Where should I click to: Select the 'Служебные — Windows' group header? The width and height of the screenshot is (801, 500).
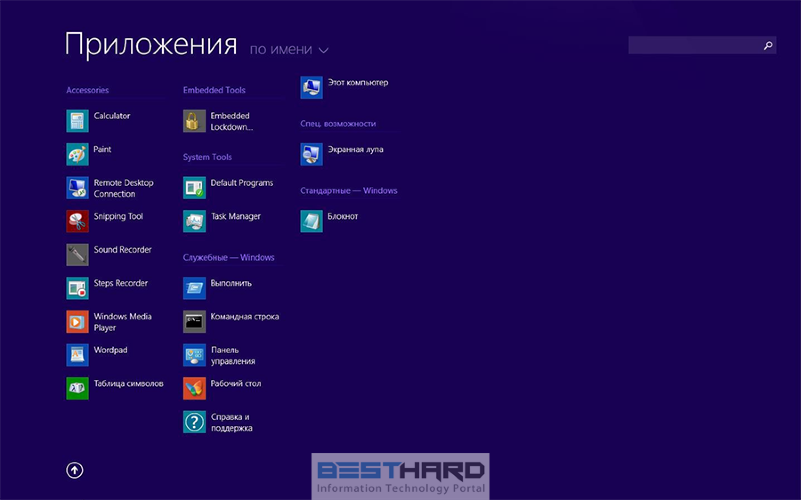tap(228, 257)
